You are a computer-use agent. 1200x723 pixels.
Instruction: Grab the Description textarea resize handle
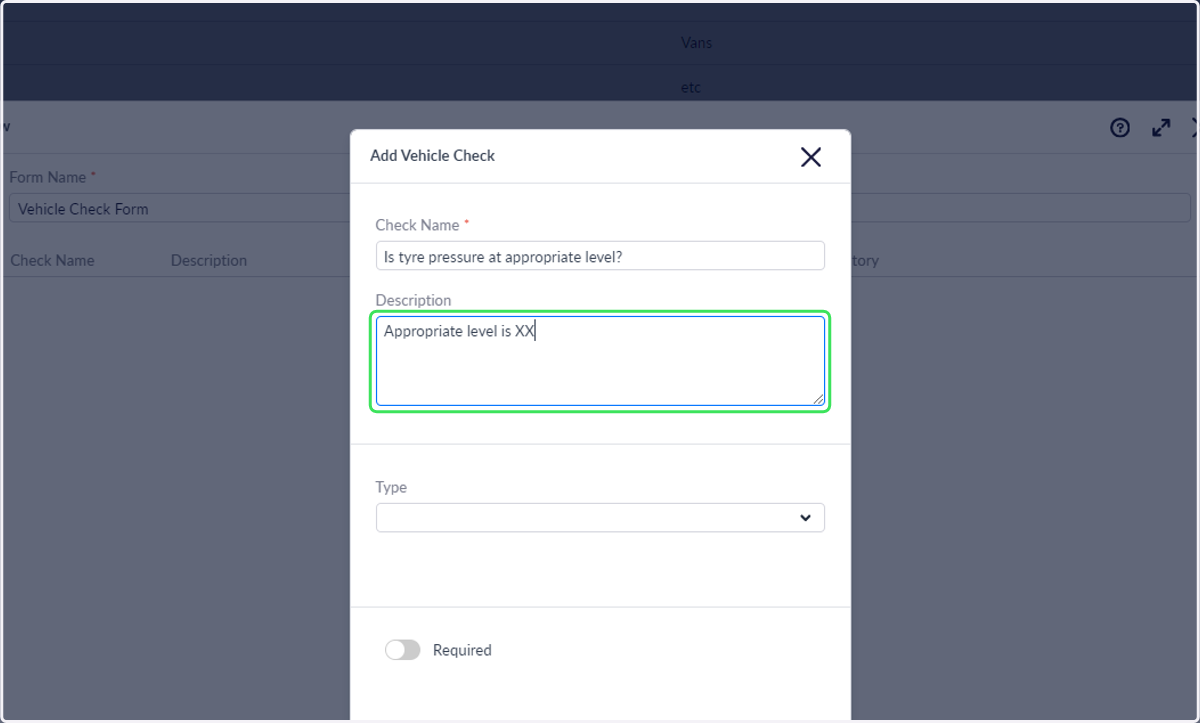pos(818,399)
